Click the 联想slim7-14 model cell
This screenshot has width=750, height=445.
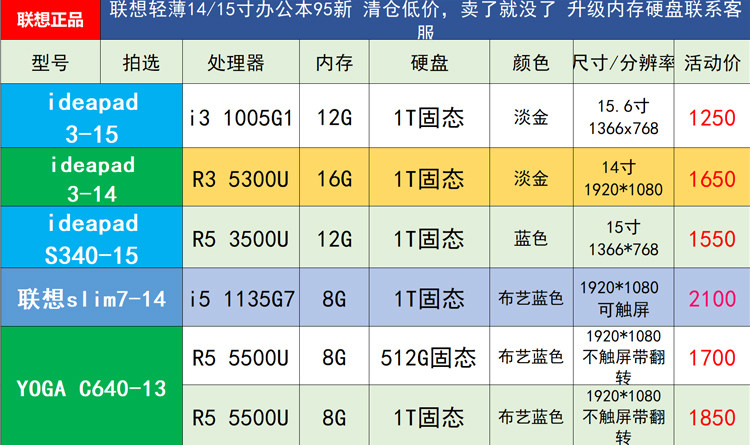(91, 298)
